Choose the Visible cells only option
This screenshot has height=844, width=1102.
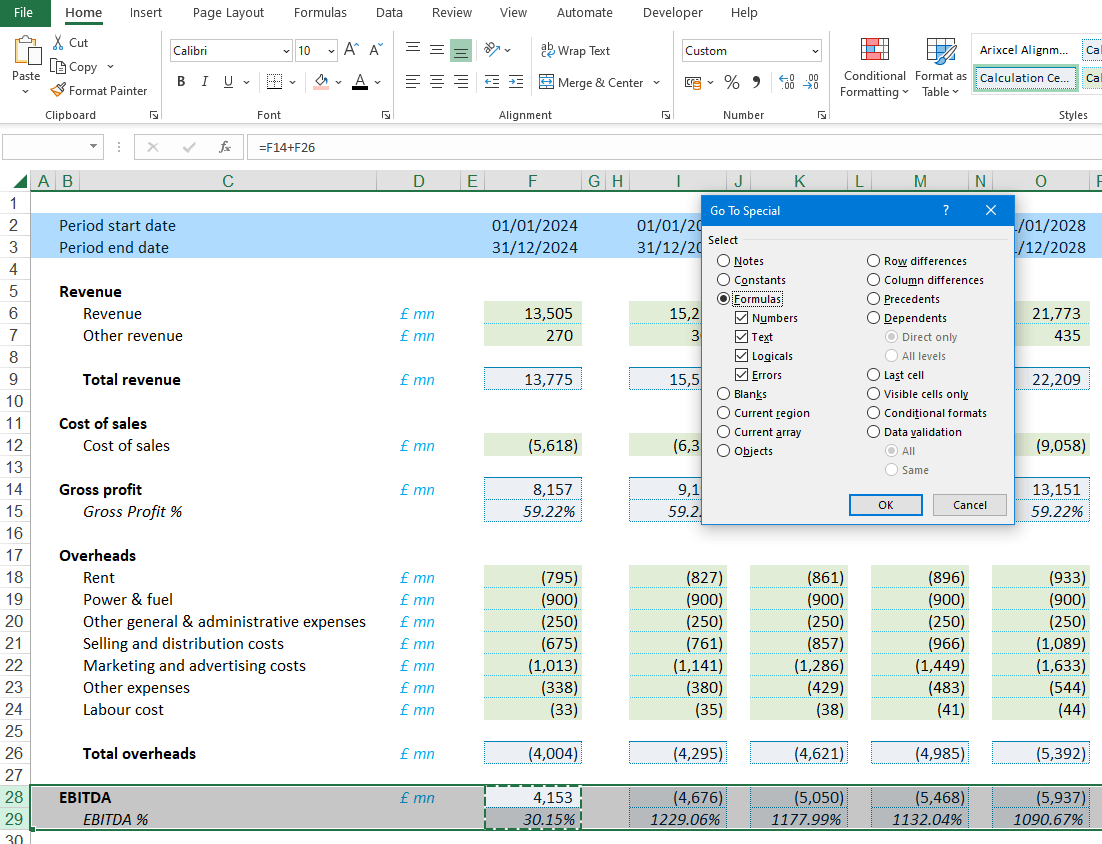click(x=874, y=394)
